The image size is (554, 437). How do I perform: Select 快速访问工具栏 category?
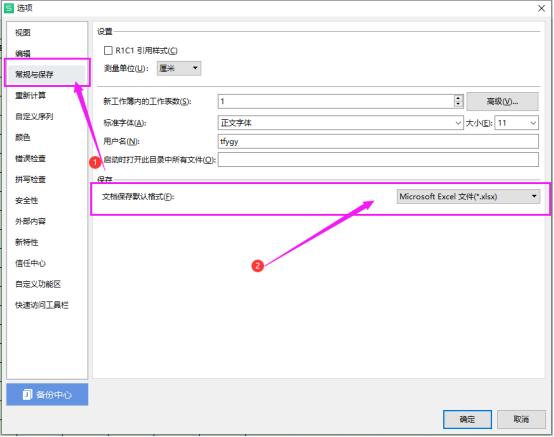(x=42, y=305)
